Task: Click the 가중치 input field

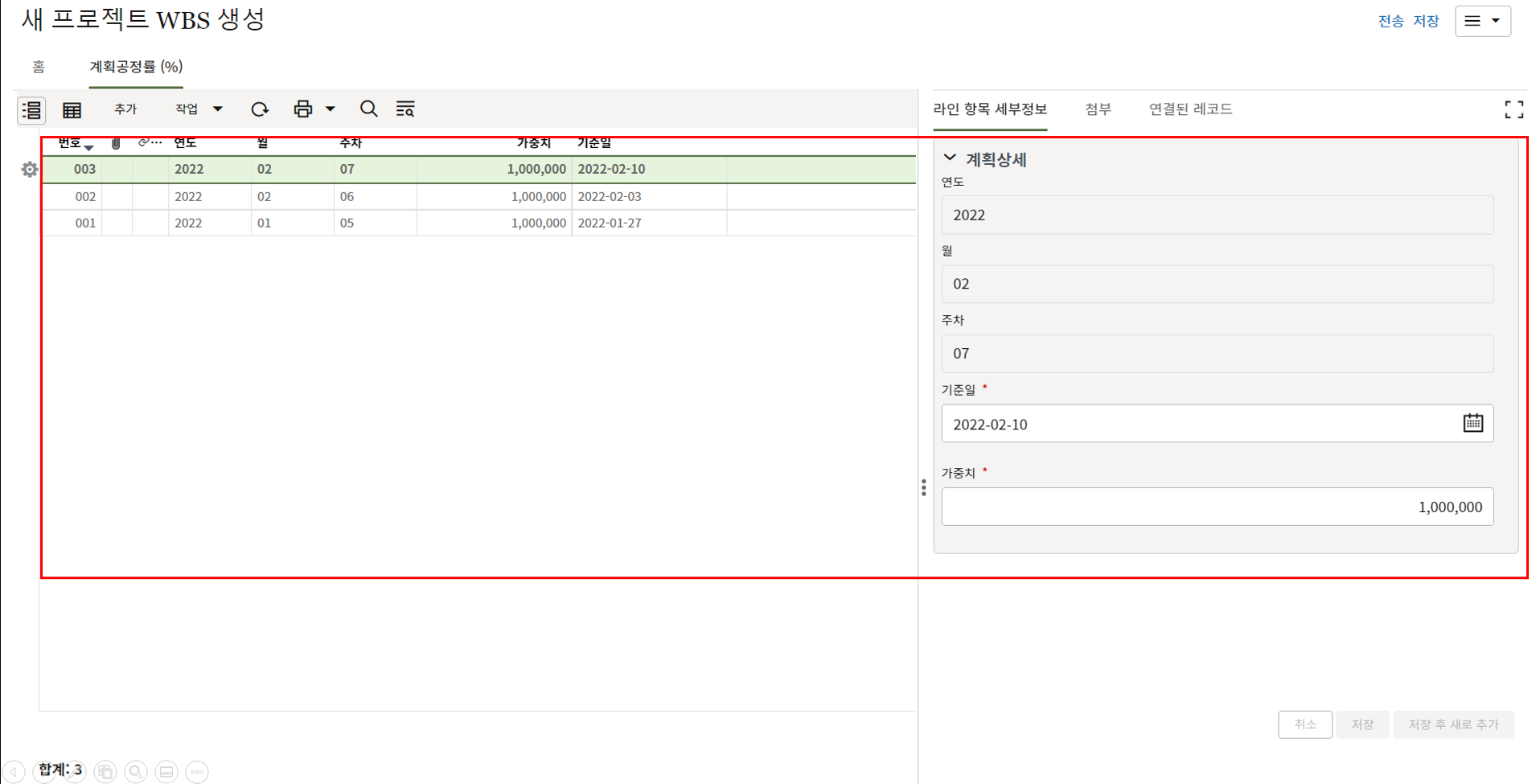Action: [x=1217, y=507]
